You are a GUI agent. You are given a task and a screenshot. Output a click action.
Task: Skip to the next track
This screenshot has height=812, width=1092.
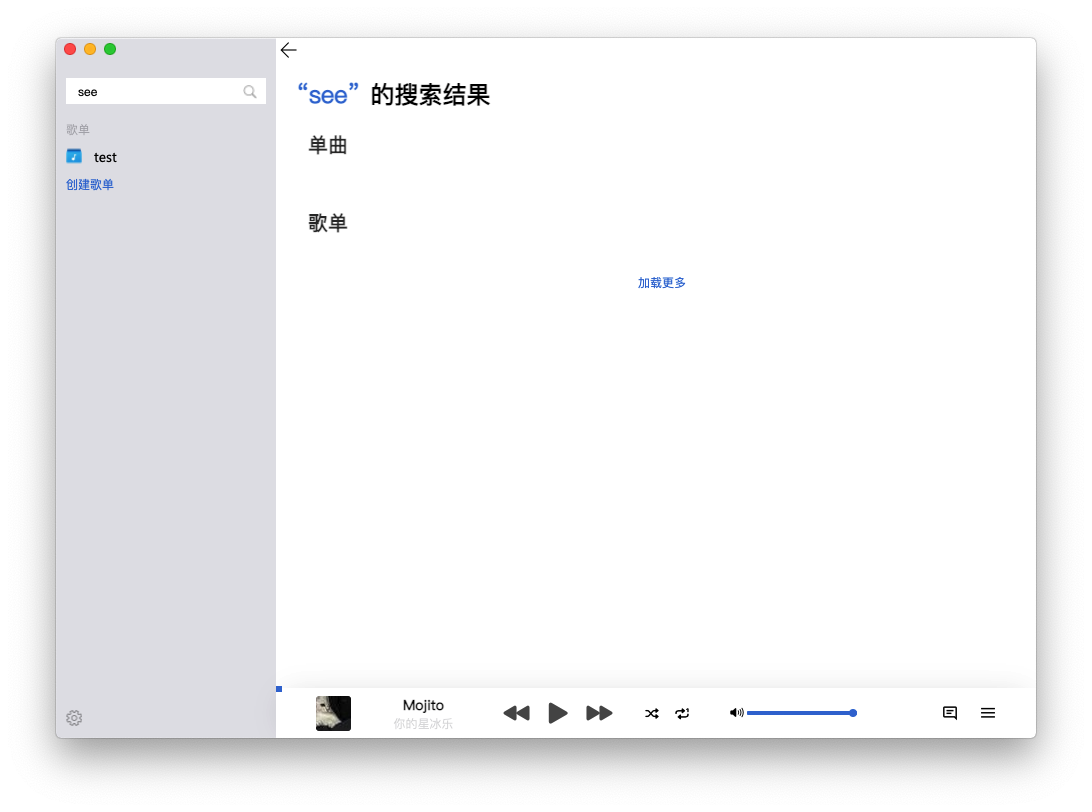pos(599,713)
